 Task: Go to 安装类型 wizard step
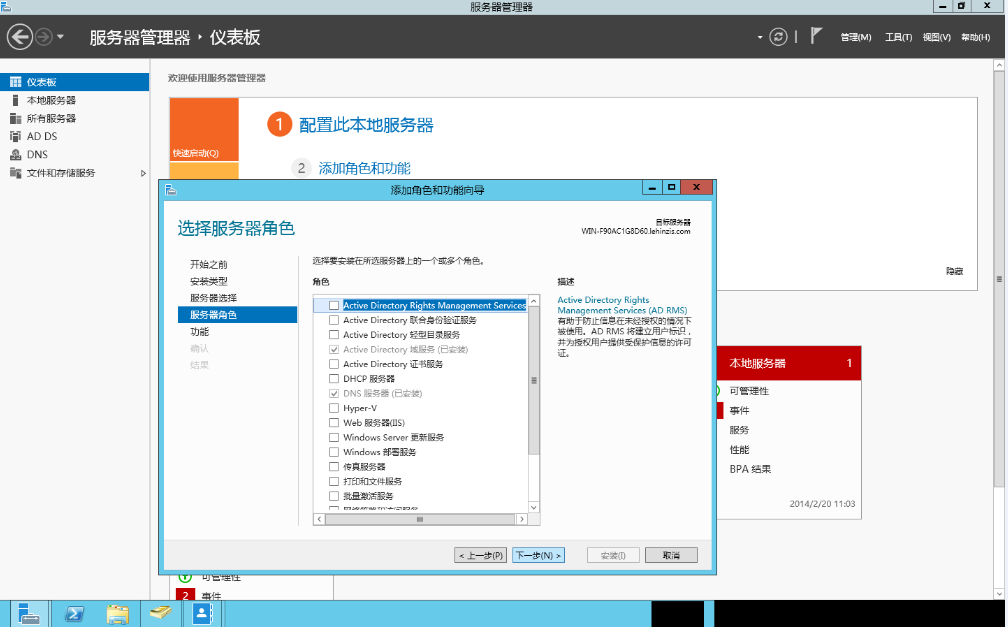pyautogui.click(x=208, y=281)
